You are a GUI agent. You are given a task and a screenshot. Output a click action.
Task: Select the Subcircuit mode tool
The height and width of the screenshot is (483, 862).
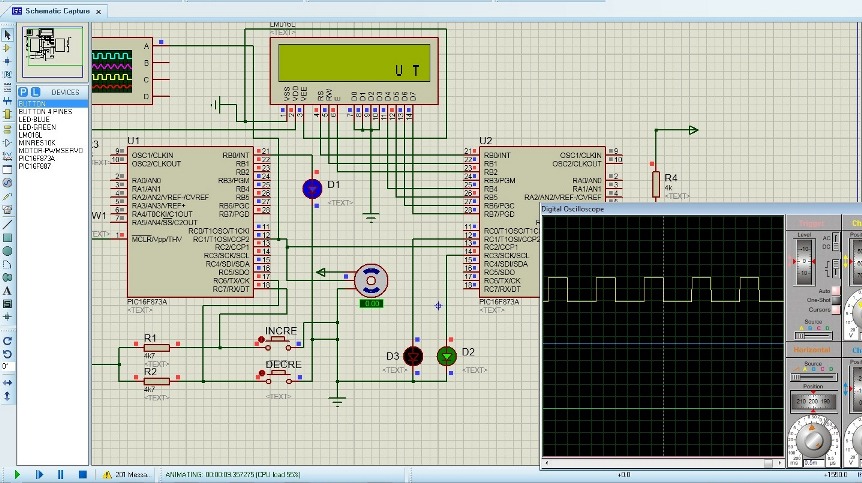coord(7,114)
